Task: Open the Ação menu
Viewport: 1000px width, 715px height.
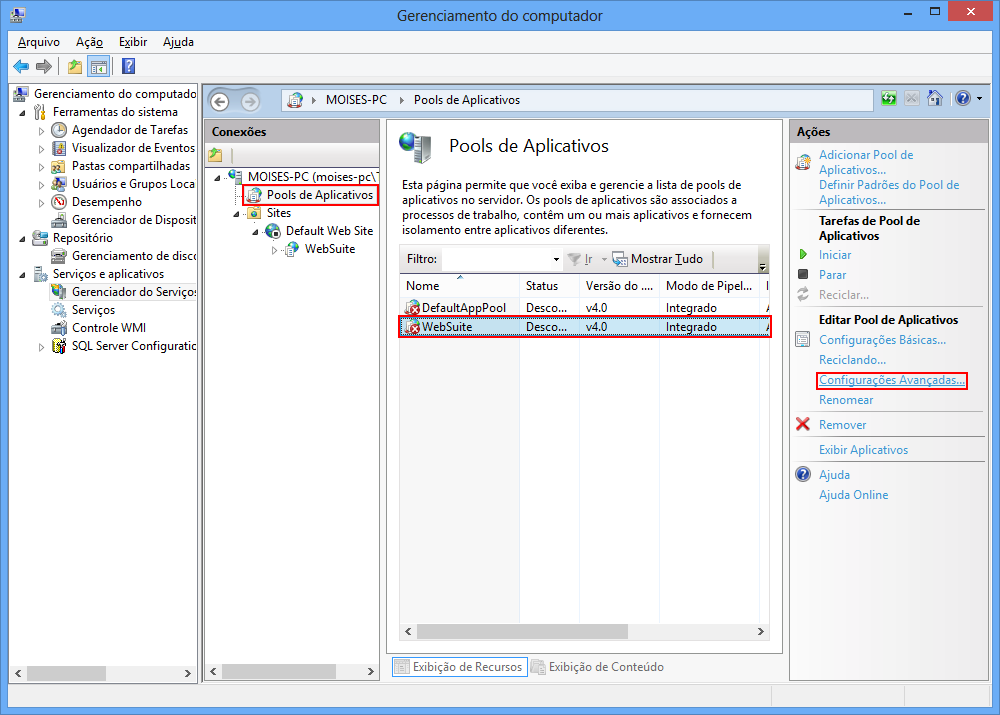Action: pyautogui.click(x=89, y=42)
